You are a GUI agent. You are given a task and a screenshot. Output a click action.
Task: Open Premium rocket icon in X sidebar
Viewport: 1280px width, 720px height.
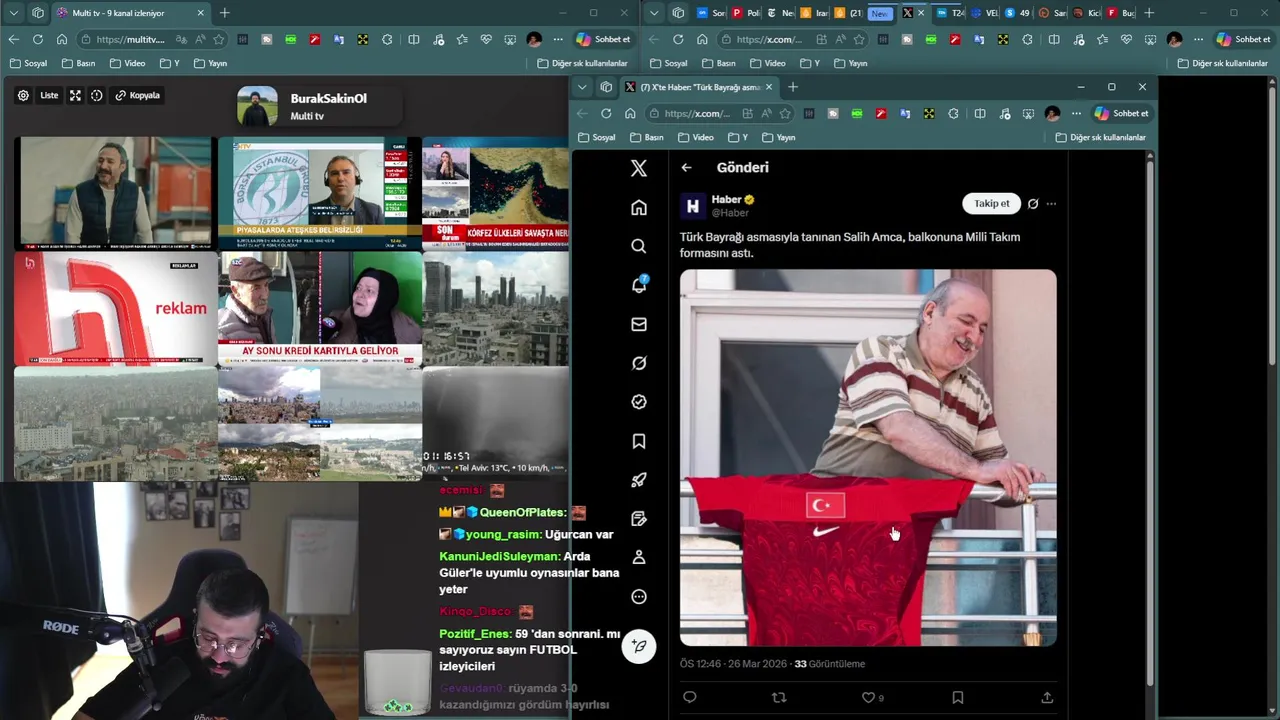[x=639, y=480]
